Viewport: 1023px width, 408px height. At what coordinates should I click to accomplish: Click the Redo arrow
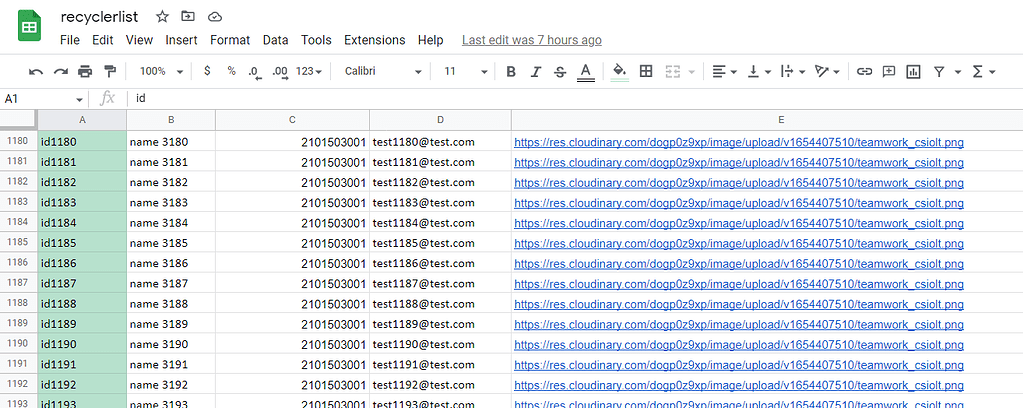click(61, 72)
